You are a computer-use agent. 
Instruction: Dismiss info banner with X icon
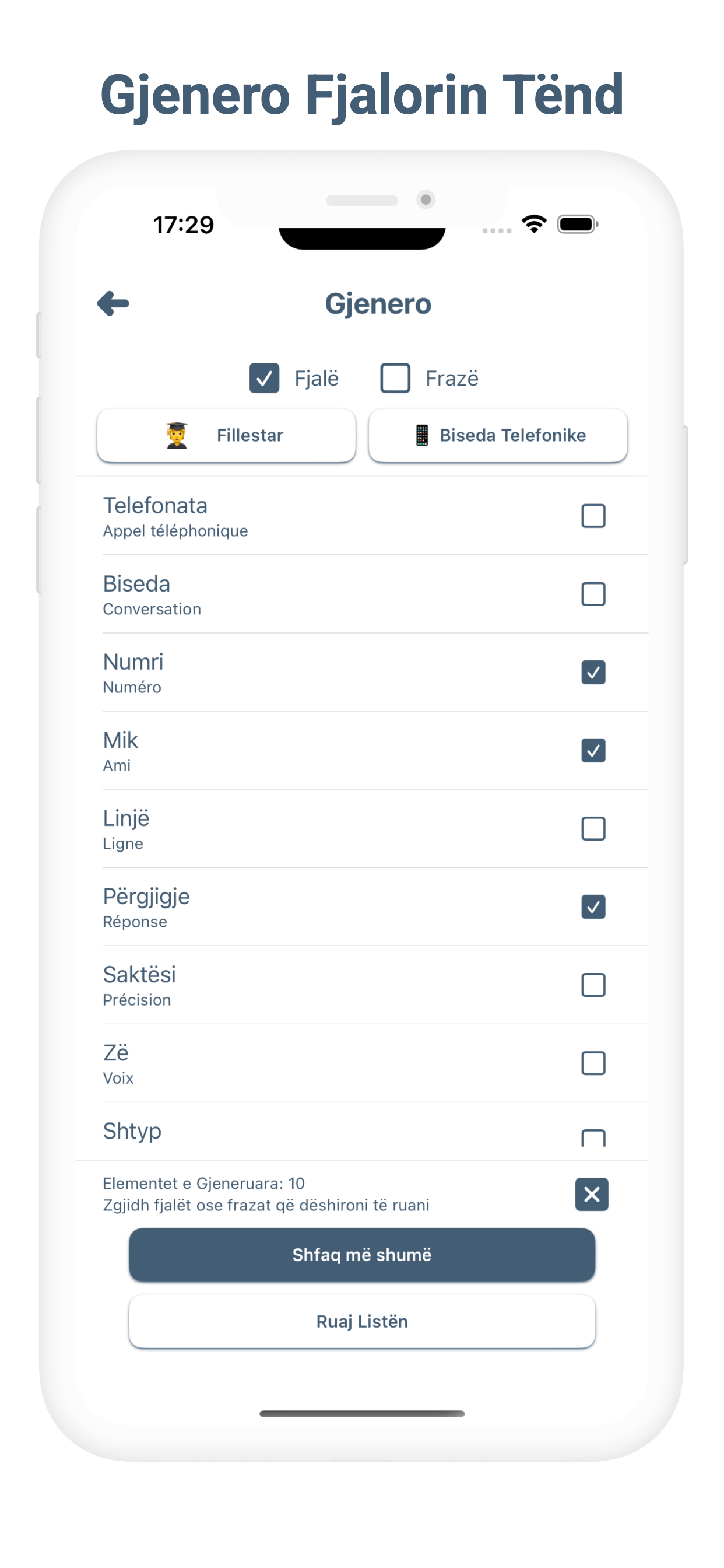pos(591,1193)
